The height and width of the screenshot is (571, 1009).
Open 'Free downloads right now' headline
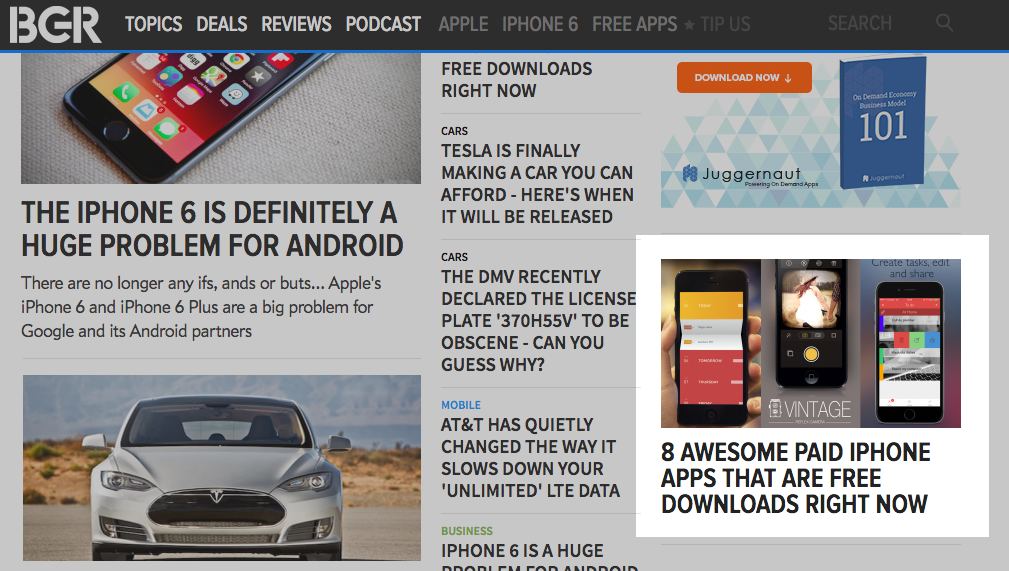click(x=517, y=80)
